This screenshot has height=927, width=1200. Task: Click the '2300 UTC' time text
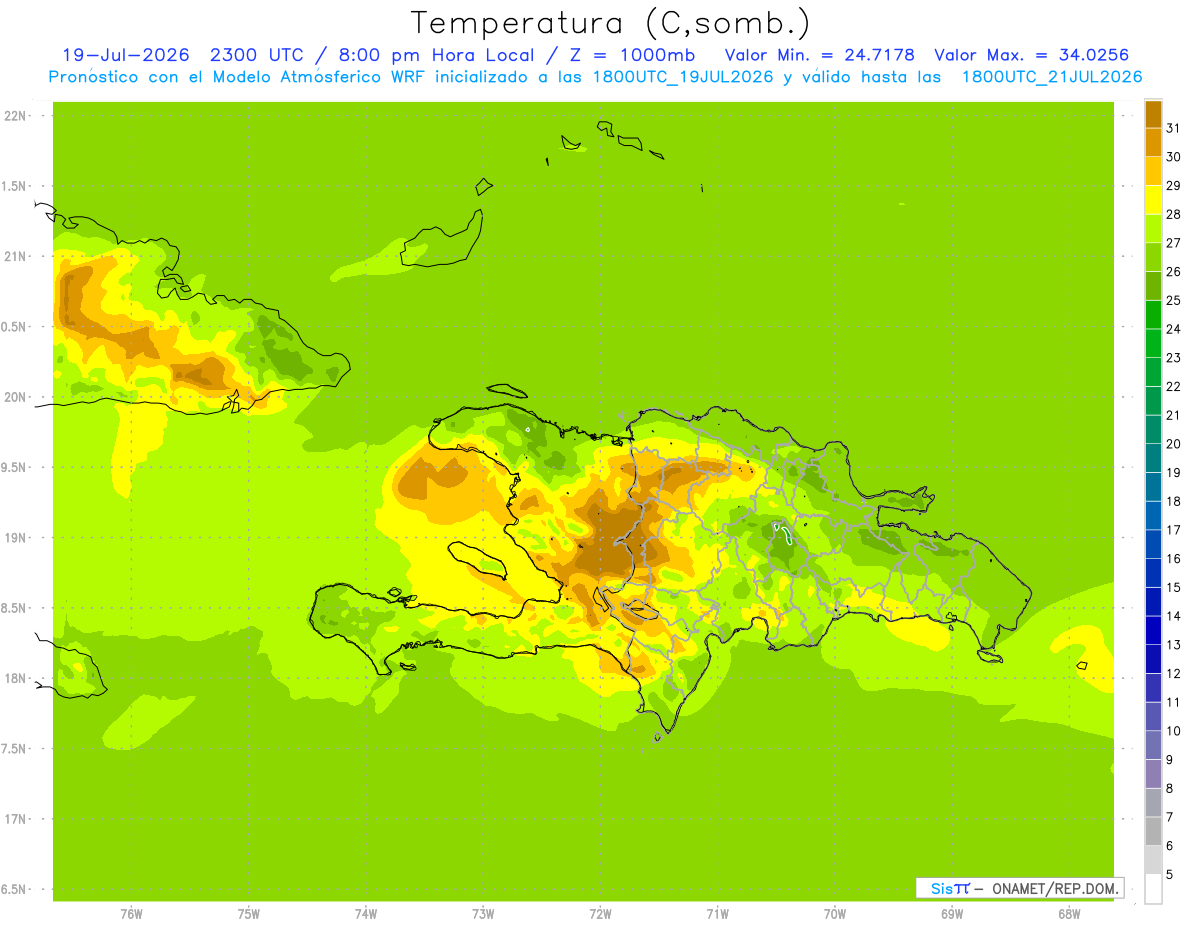pos(260,55)
